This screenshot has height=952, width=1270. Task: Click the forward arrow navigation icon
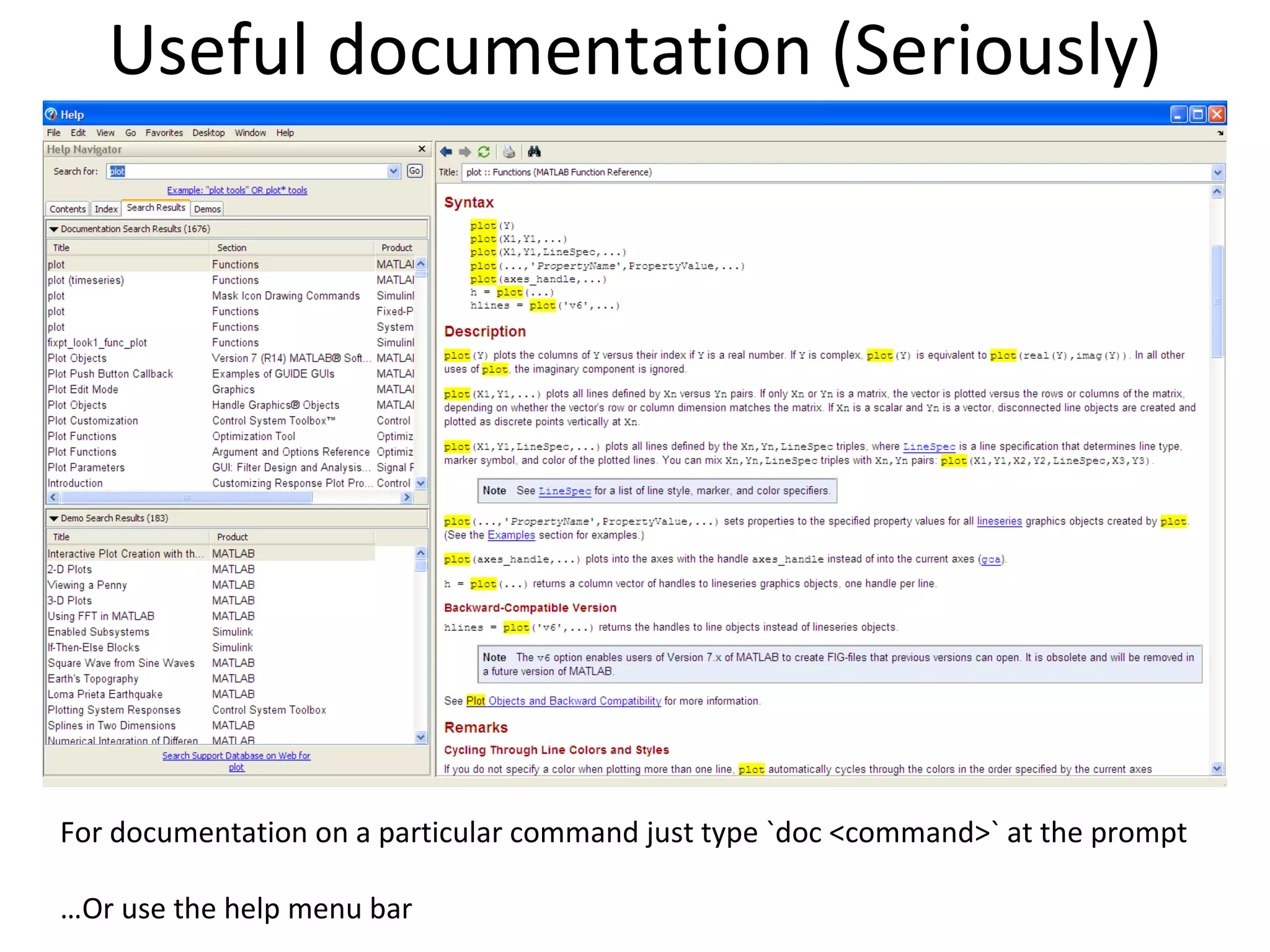464,152
